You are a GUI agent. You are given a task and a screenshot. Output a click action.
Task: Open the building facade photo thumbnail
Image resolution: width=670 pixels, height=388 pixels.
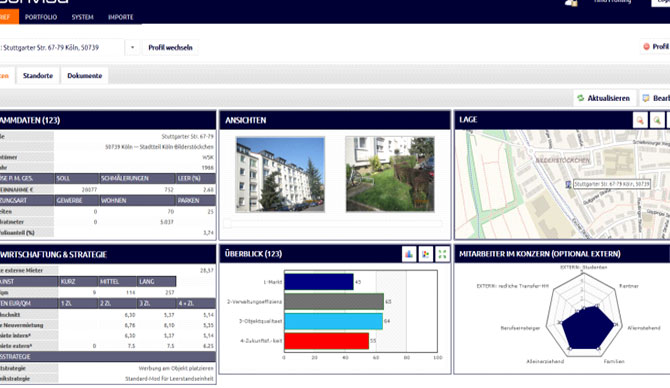click(x=280, y=174)
